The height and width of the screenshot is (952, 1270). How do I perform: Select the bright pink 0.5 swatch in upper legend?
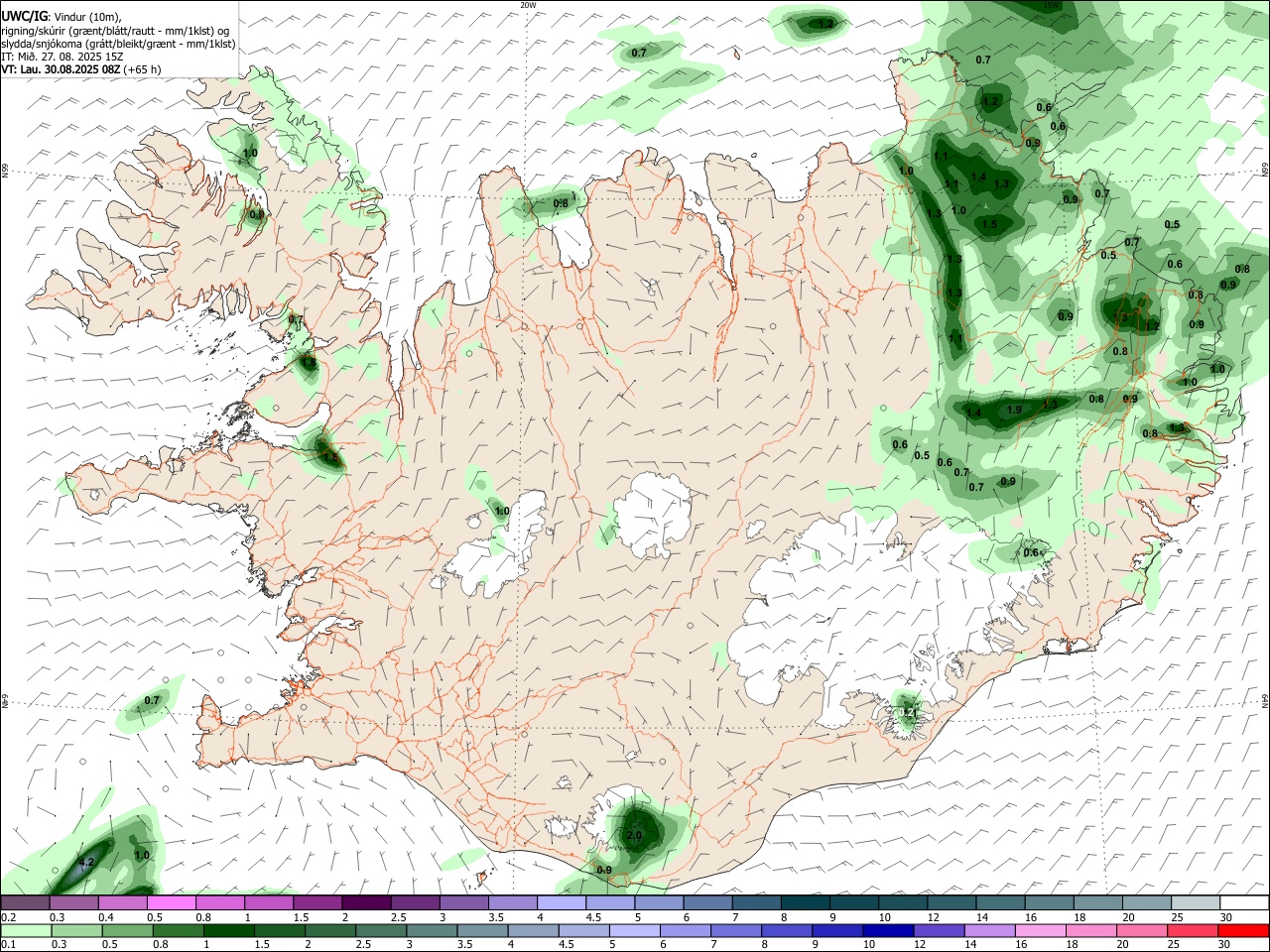click(x=171, y=903)
